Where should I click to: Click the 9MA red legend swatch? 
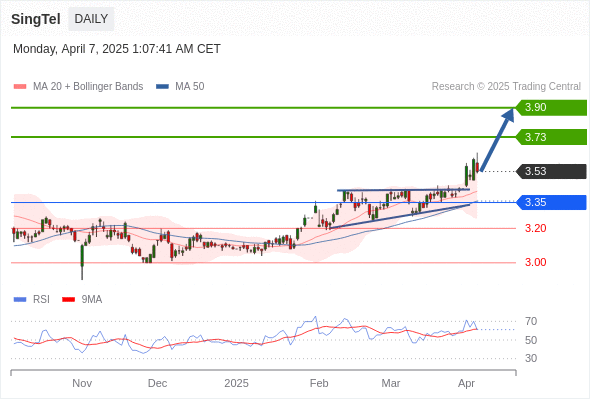tap(68, 300)
